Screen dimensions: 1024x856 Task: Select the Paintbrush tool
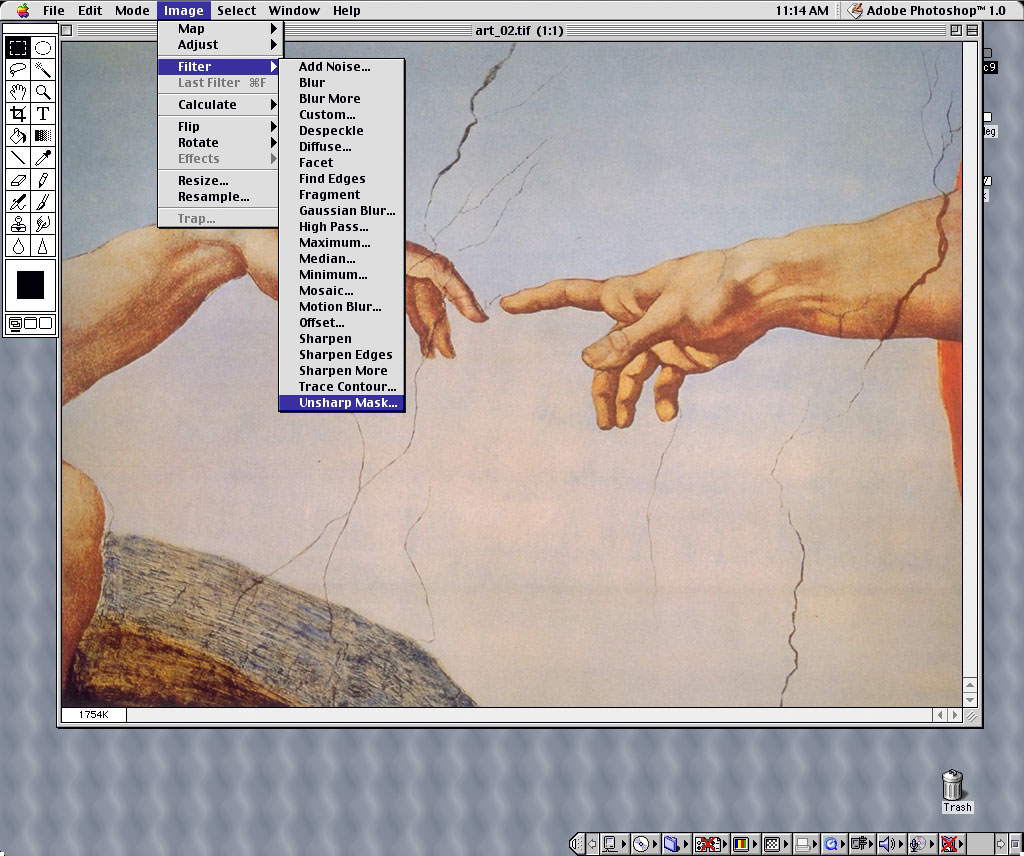click(43, 202)
